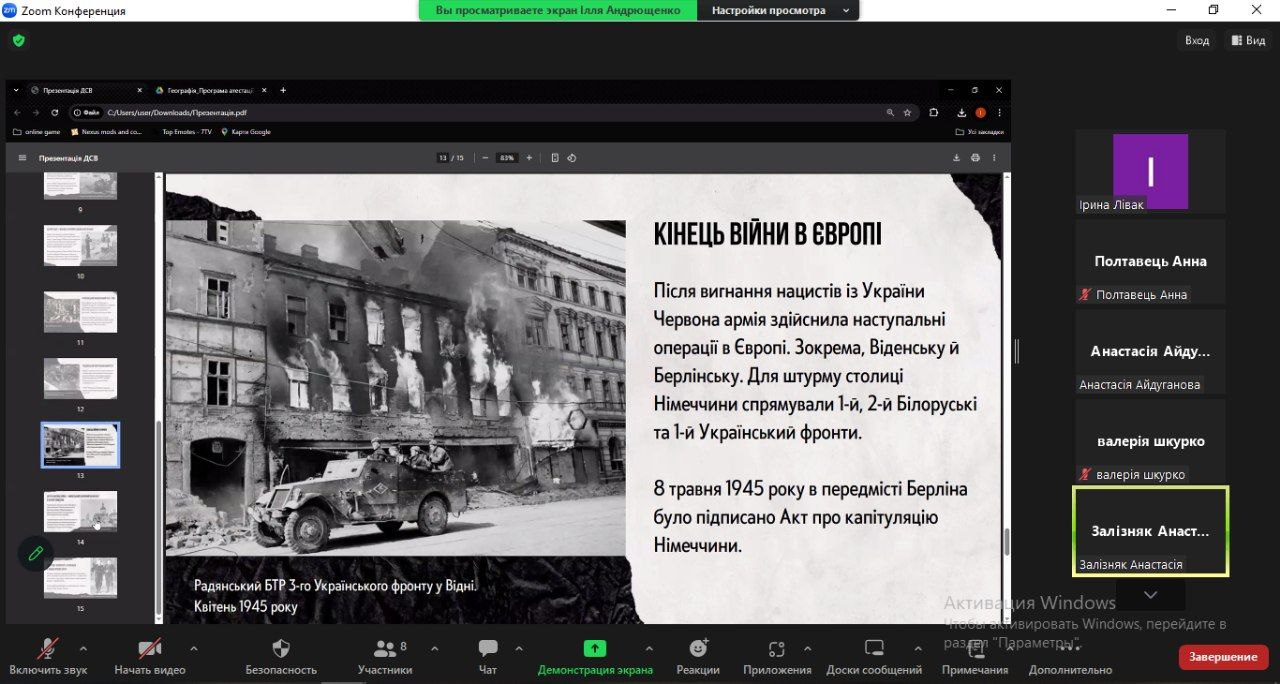
Task: Click the green annotation pencil button
Action: pyautogui.click(x=35, y=553)
